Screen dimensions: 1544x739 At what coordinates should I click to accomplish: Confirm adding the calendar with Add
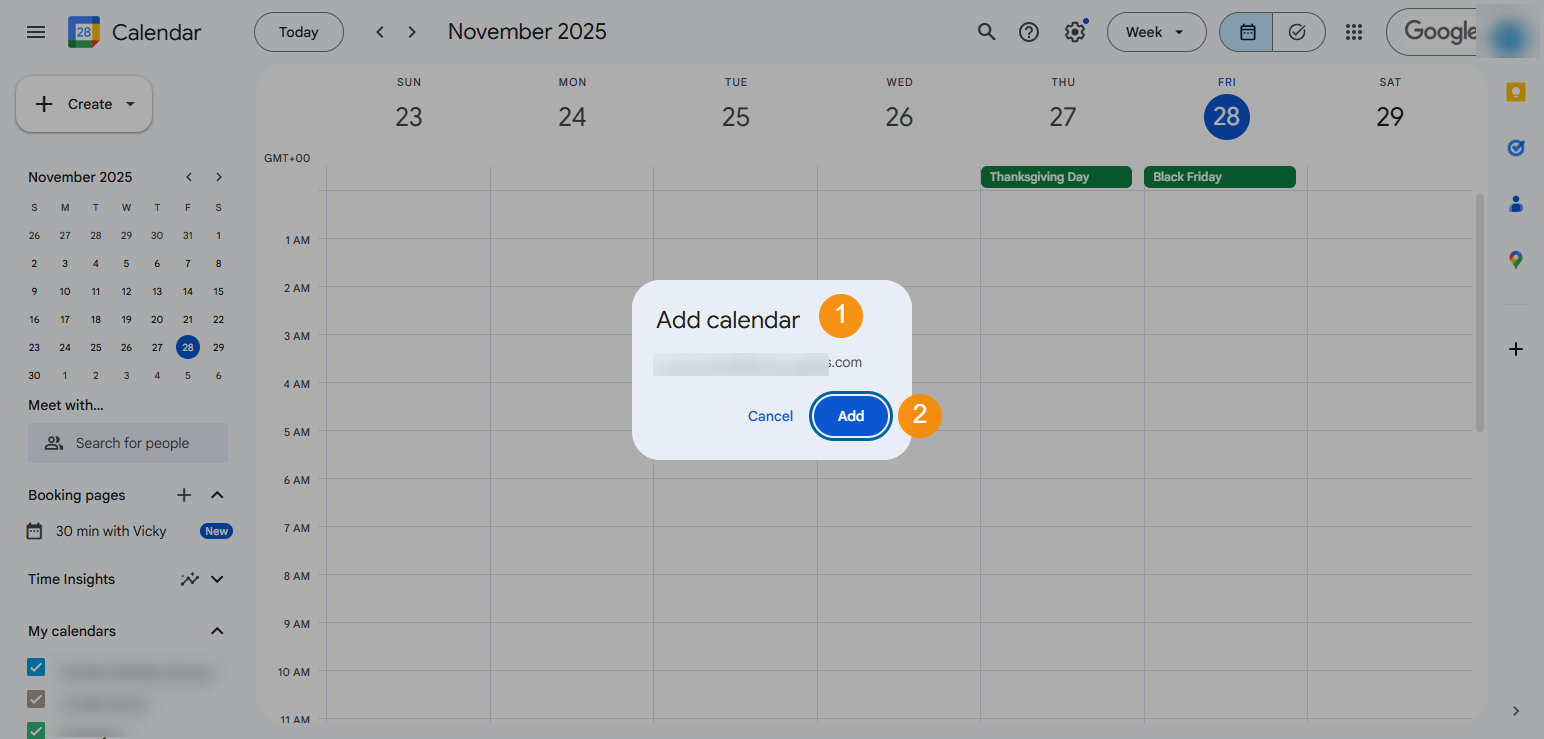(x=850, y=416)
